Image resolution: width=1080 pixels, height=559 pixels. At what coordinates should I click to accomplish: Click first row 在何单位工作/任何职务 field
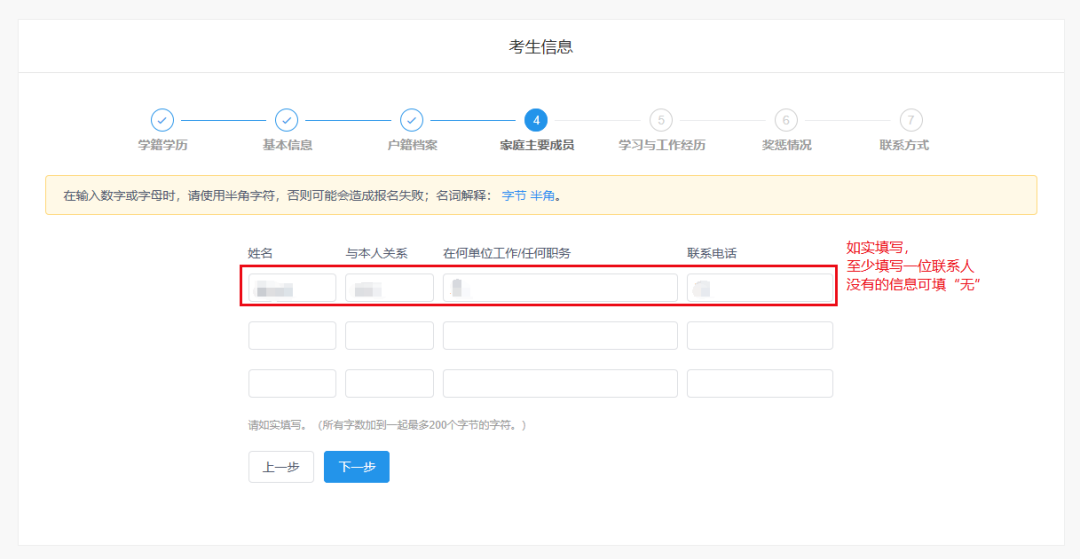click(560, 288)
